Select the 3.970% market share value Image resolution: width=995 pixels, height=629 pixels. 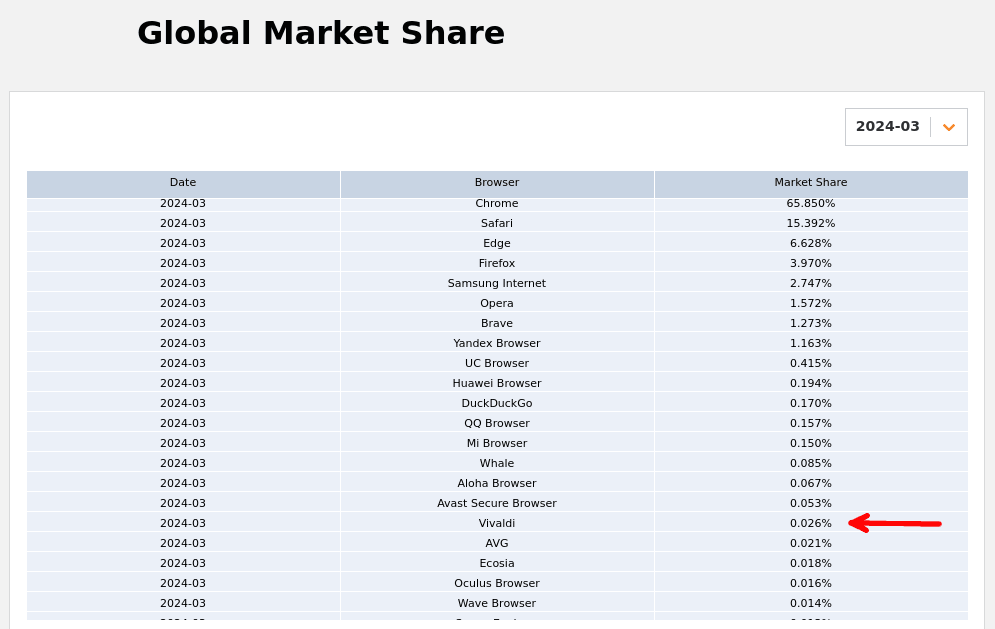[811, 263]
